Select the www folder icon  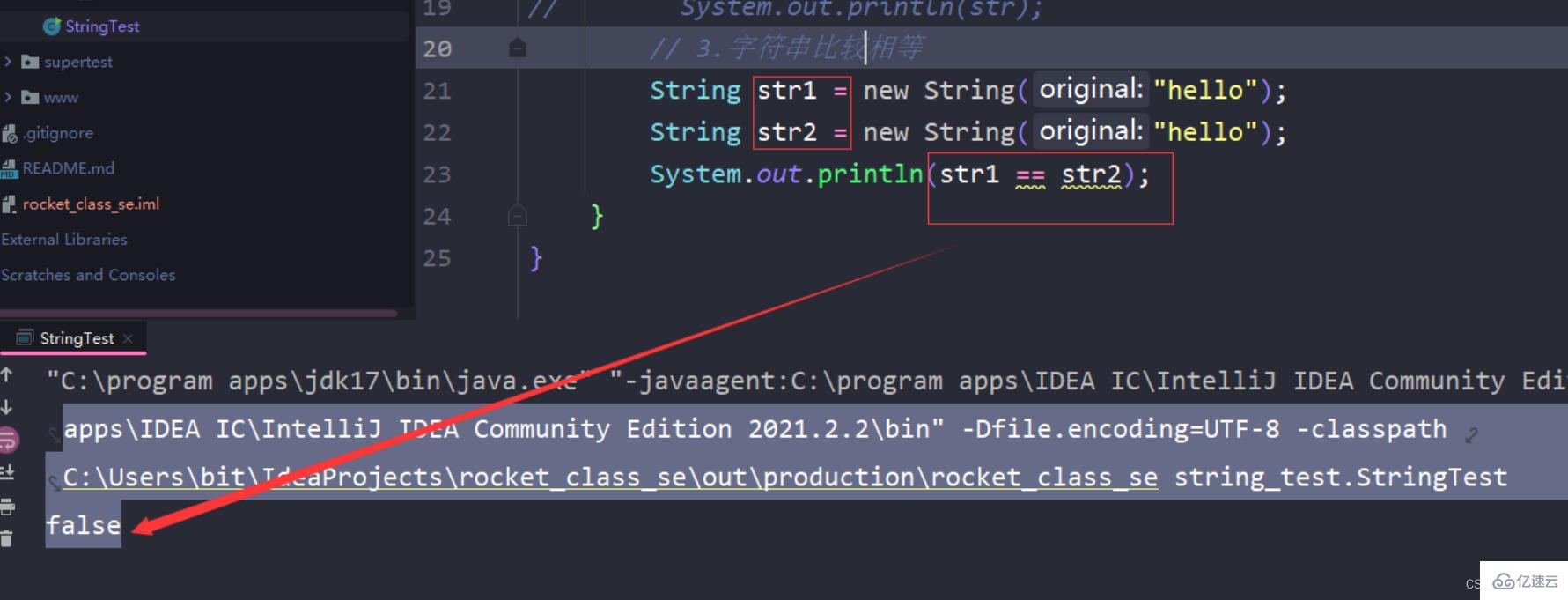coord(30,97)
